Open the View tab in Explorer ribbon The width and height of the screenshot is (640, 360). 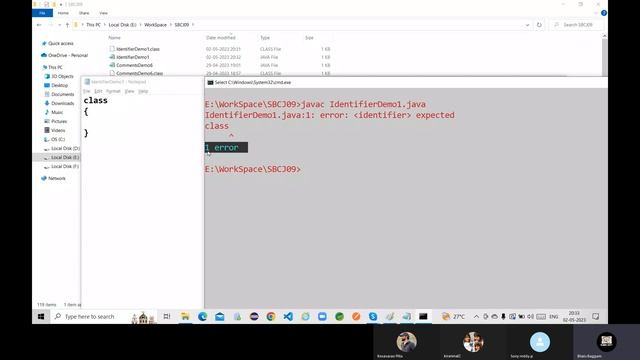tap(104, 13)
